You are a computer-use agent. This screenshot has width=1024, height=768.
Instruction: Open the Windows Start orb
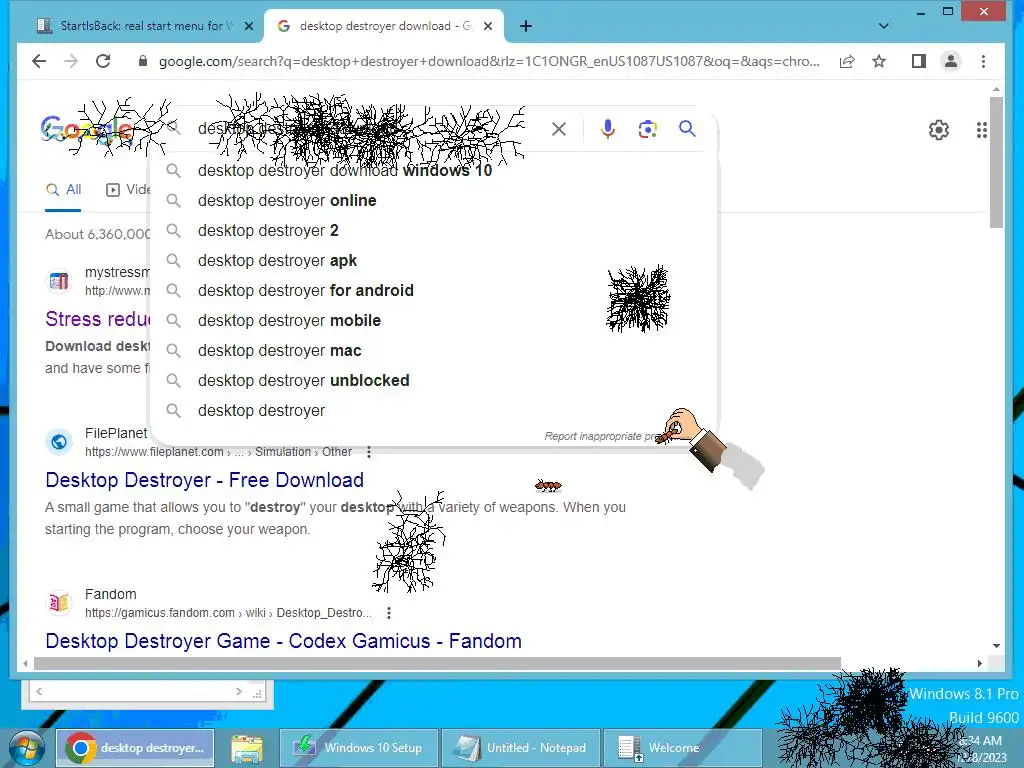26,748
